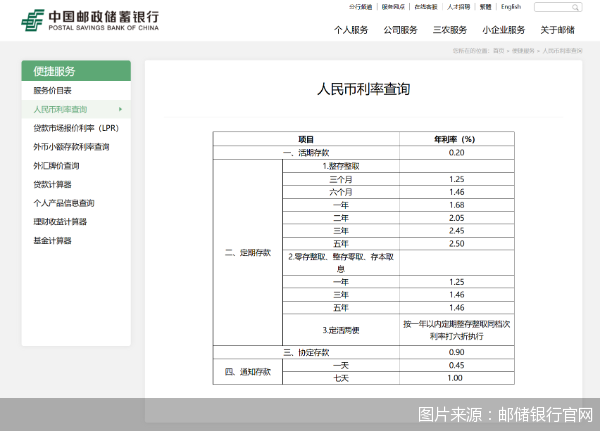Click the 一、活期存款 row label
Screen dimensions: 600x431
(306, 153)
